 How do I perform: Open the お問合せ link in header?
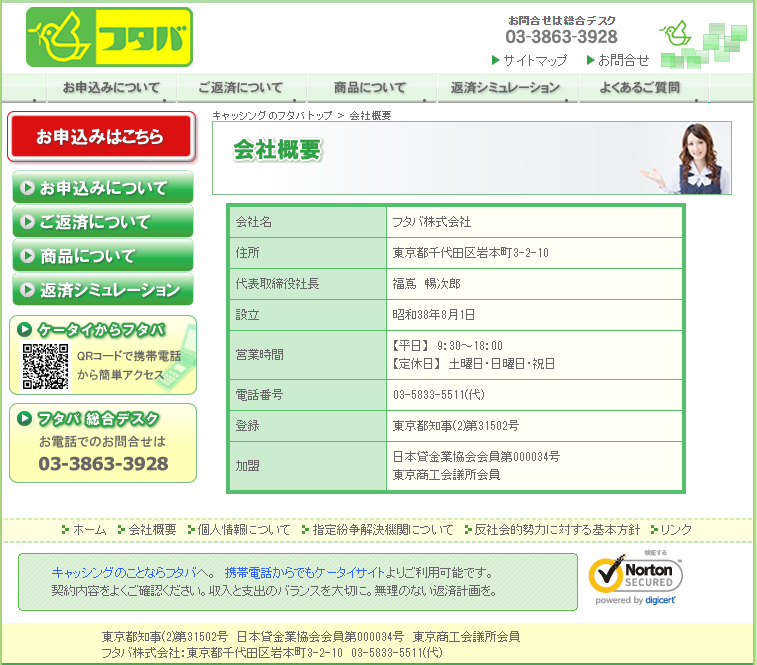coord(618,60)
